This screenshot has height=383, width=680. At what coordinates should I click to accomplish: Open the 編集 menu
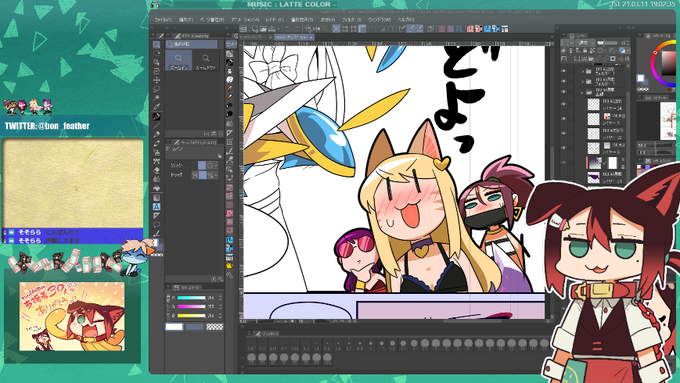(x=186, y=20)
